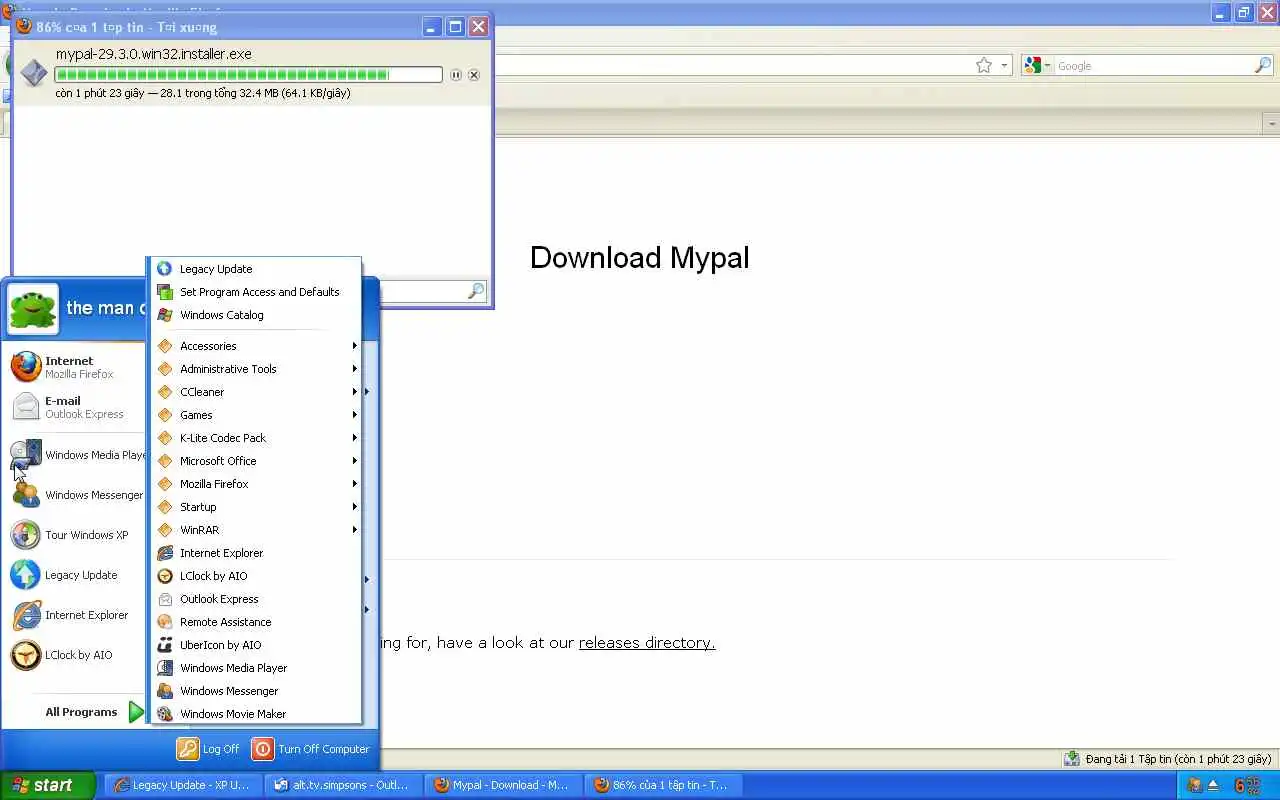Screen dimensions: 1280x800
Task: Click the frog user account picture
Action: pyautogui.click(x=33, y=308)
